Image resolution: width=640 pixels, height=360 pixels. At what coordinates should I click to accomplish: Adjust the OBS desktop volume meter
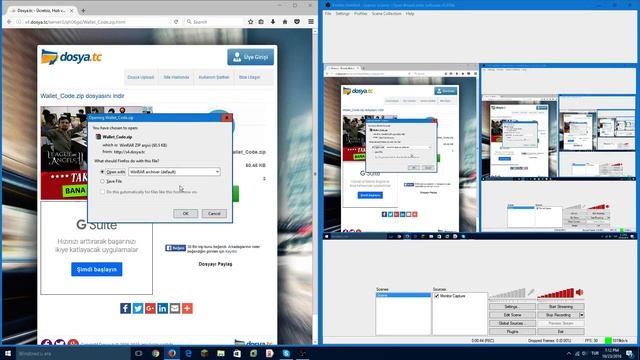point(556,293)
